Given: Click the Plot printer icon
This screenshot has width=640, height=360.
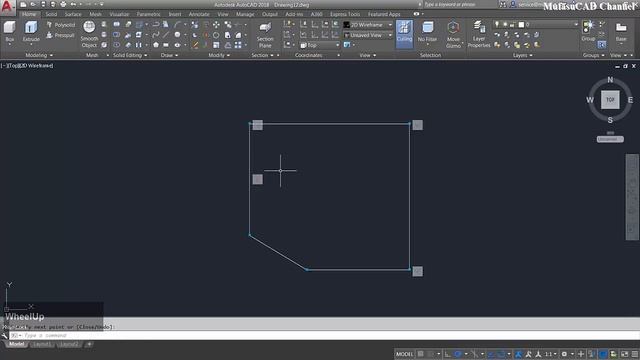Looking at the screenshot, I should tap(63, 4).
